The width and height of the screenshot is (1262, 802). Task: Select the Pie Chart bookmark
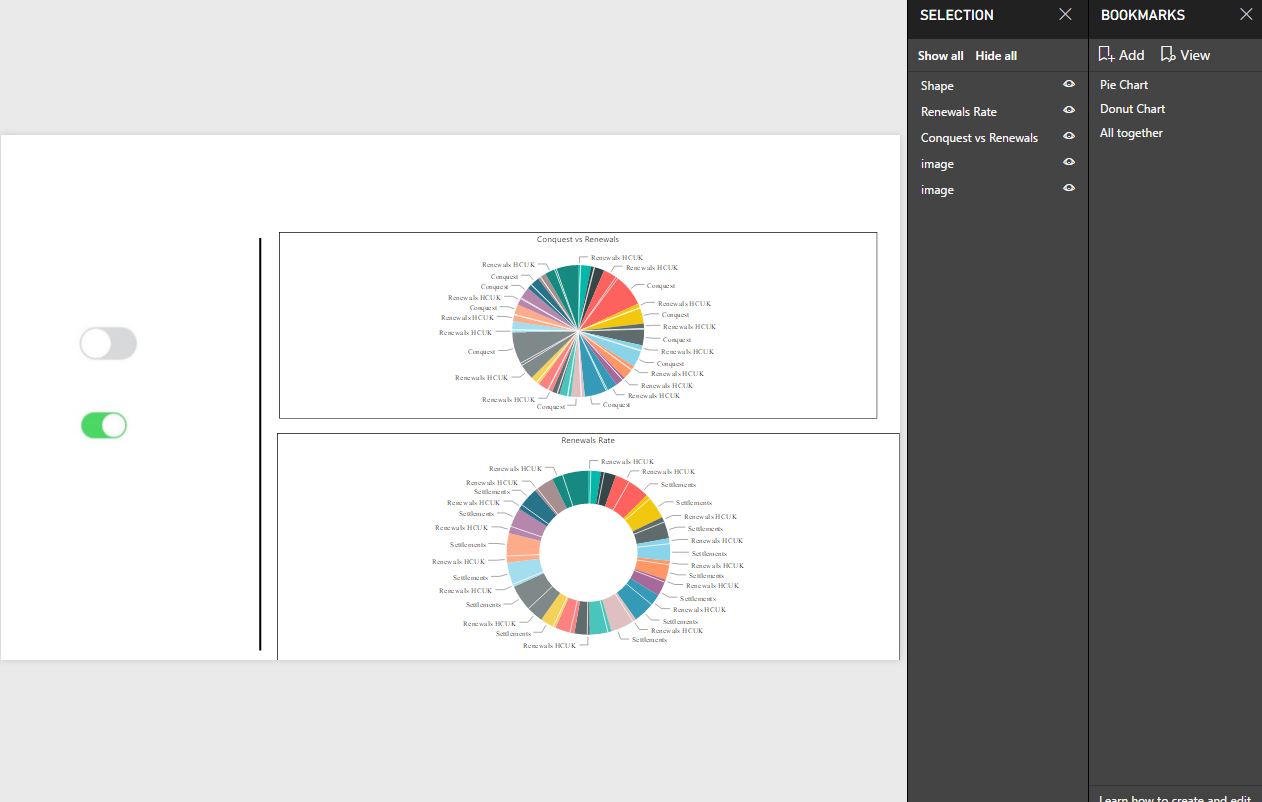click(x=1124, y=85)
